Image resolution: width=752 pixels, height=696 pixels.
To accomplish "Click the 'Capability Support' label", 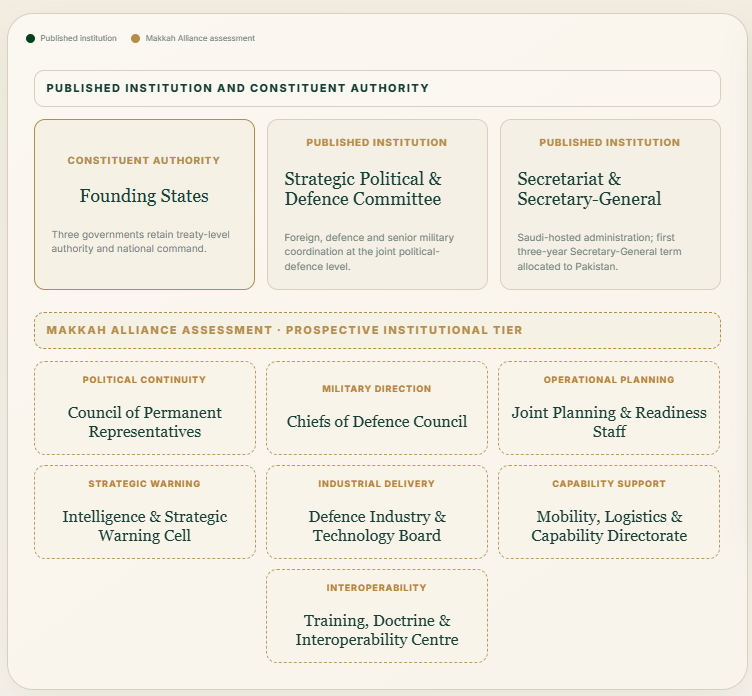I will click(x=609, y=484).
